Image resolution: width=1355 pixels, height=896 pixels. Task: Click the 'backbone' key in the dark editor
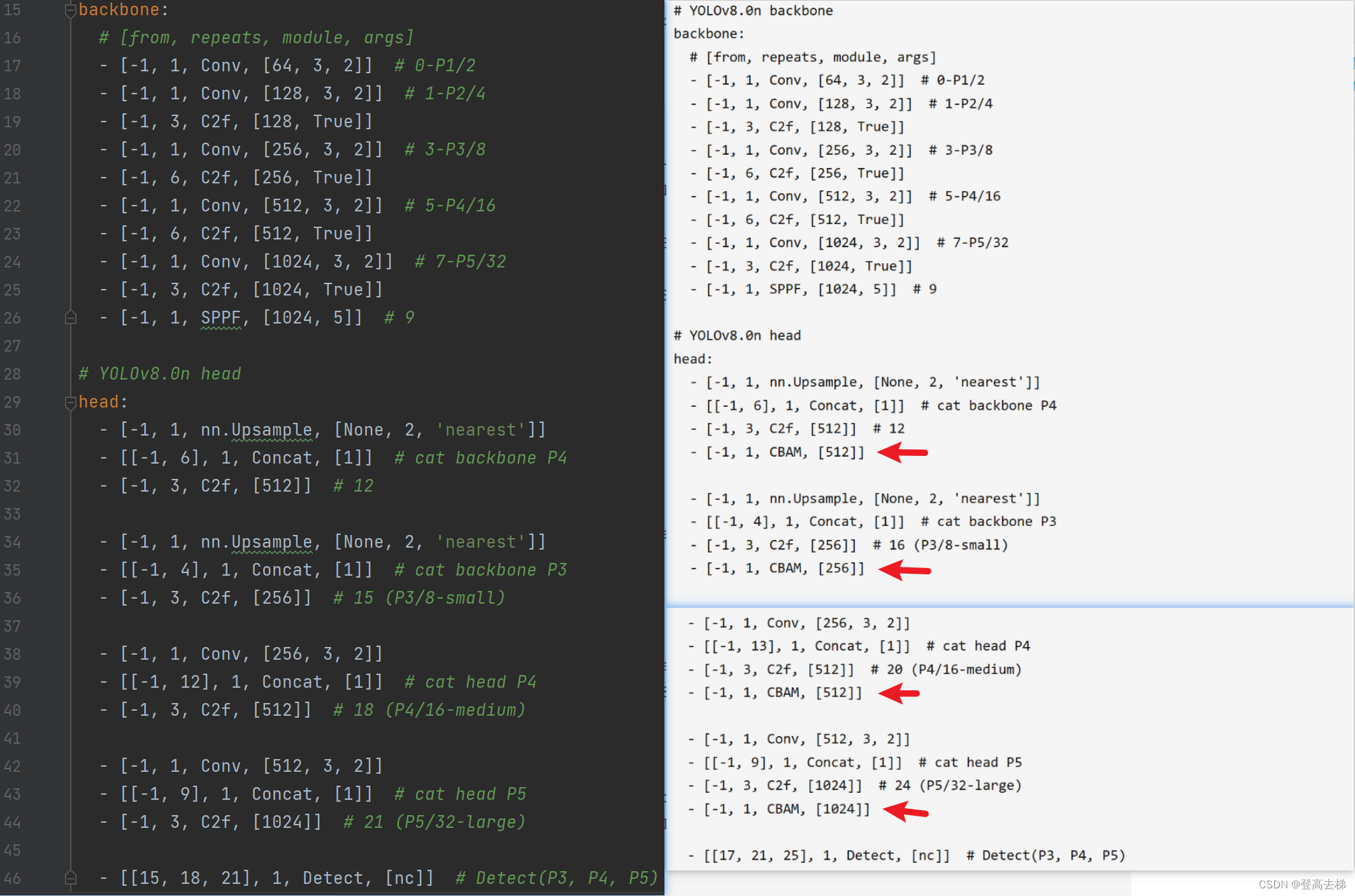[x=119, y=10]
